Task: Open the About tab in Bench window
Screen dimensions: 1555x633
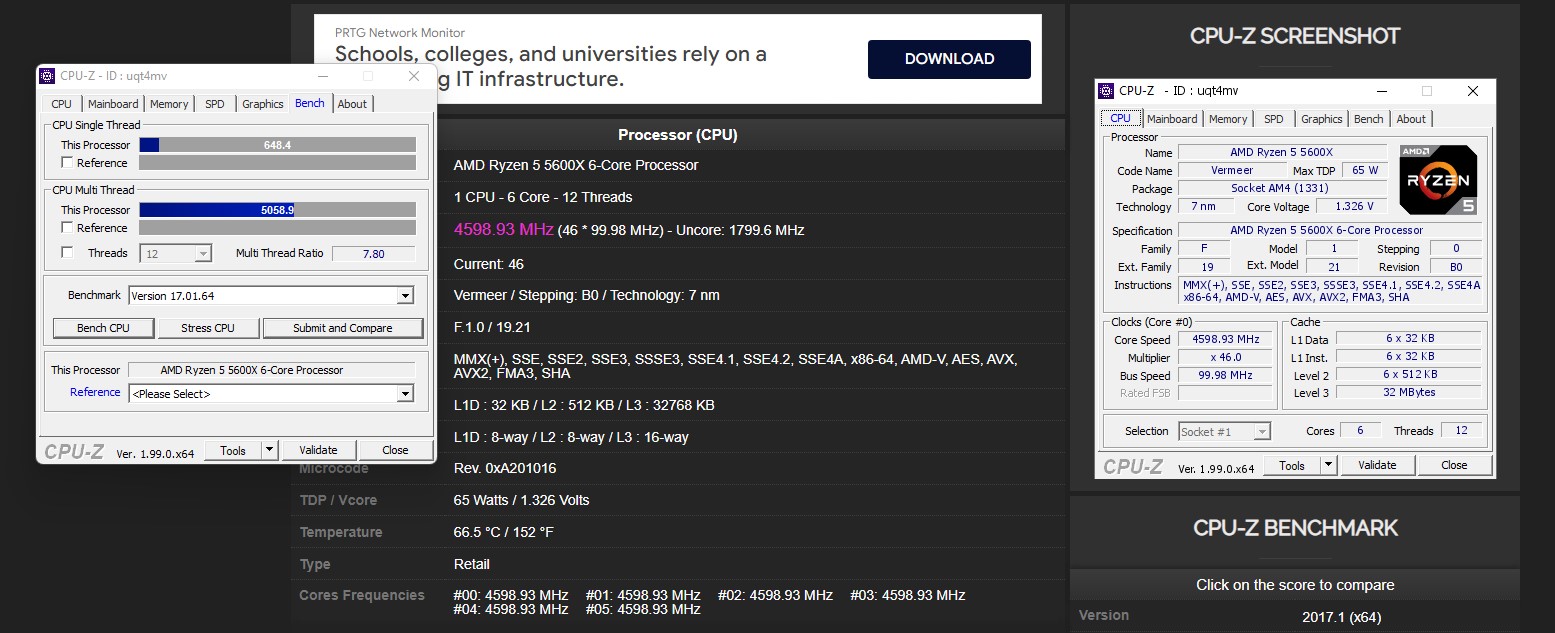Action: (352, 104)
